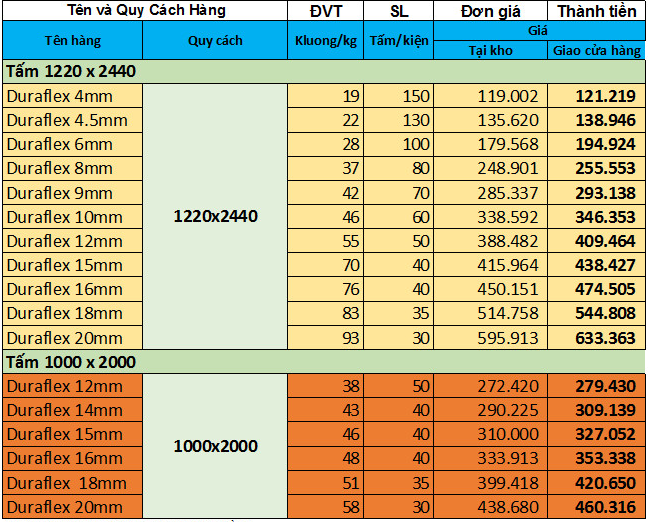Select delivered price 633.363
The height and width of the screenshot is (522, 648).
coord(596,338)
